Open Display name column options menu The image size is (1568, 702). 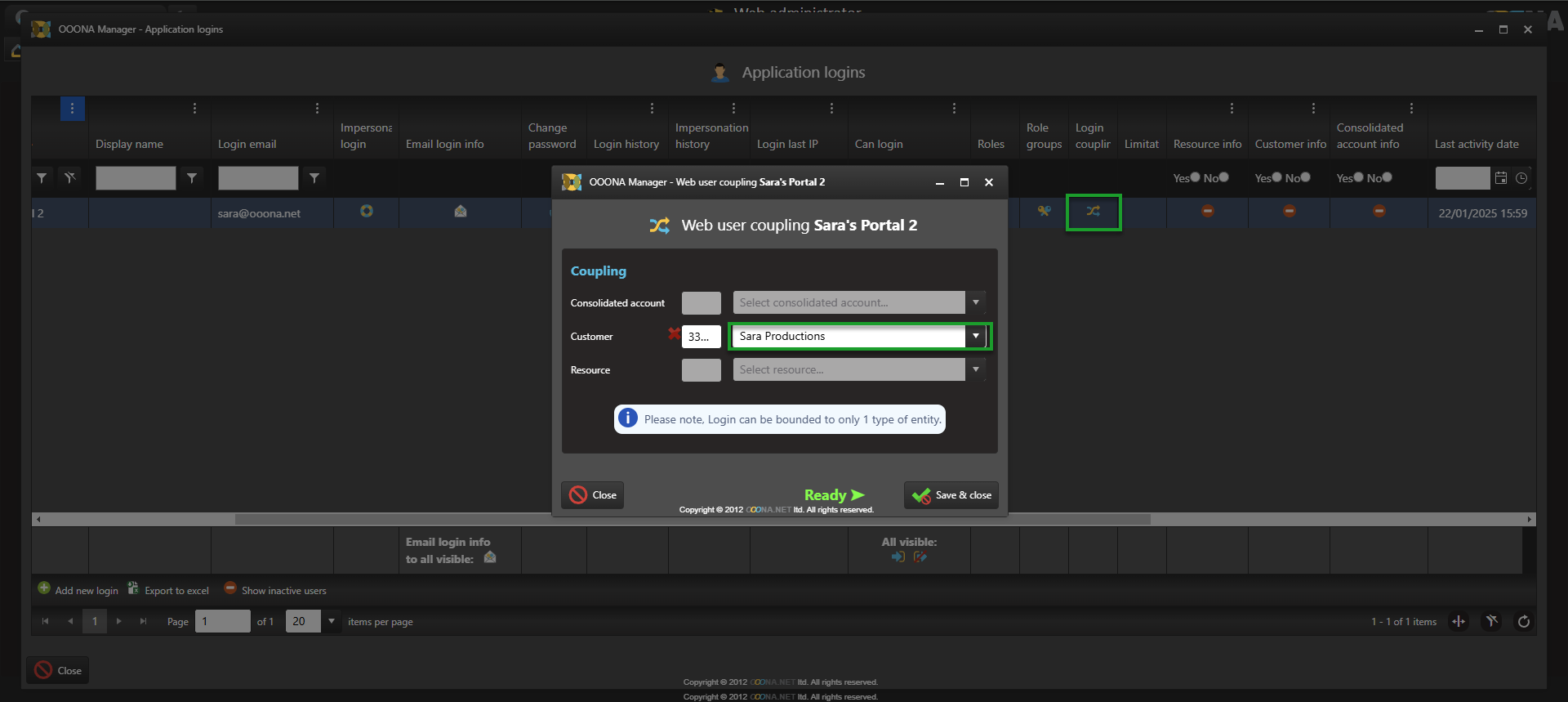(x=194, y=109)
